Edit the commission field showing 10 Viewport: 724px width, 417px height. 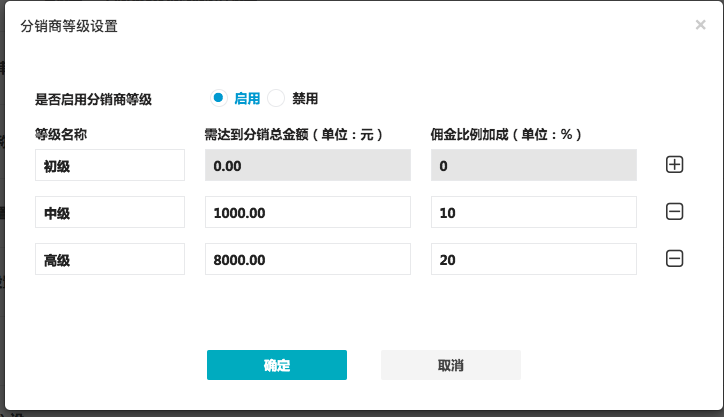point(534,212)
